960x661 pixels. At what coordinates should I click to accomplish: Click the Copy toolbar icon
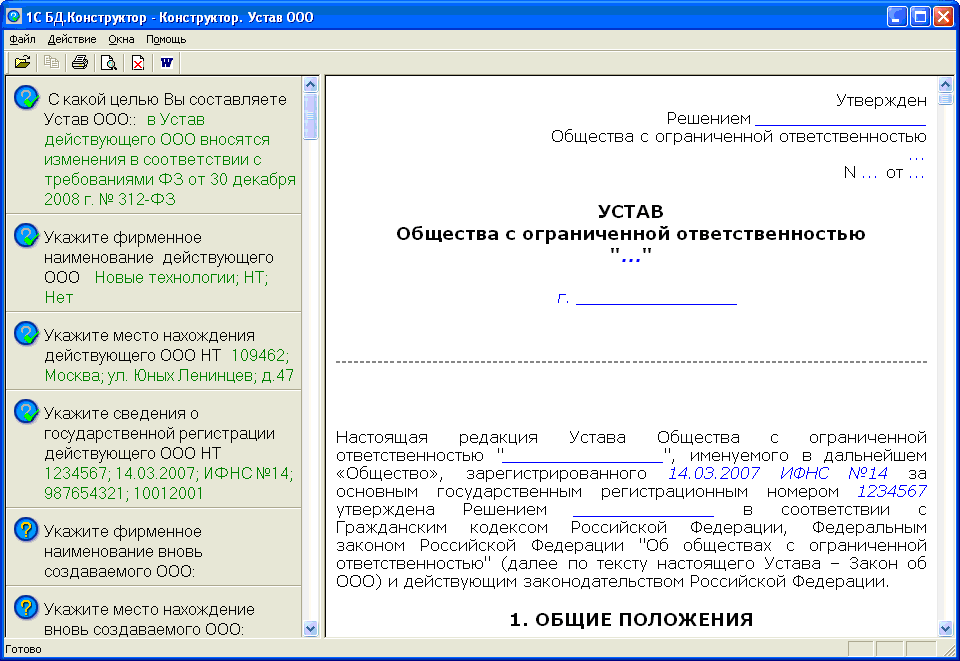click(x=51, y=63)
